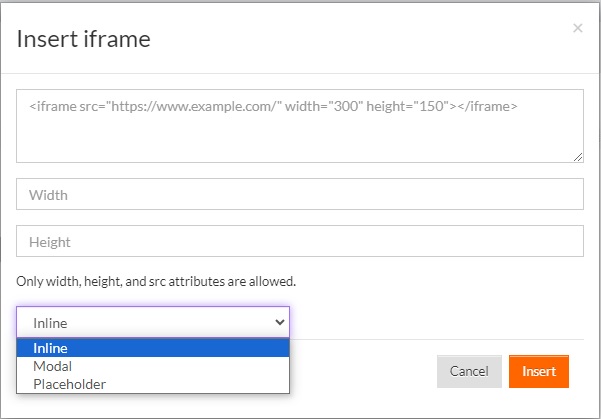Focus the Height input field

click(300, 241)
